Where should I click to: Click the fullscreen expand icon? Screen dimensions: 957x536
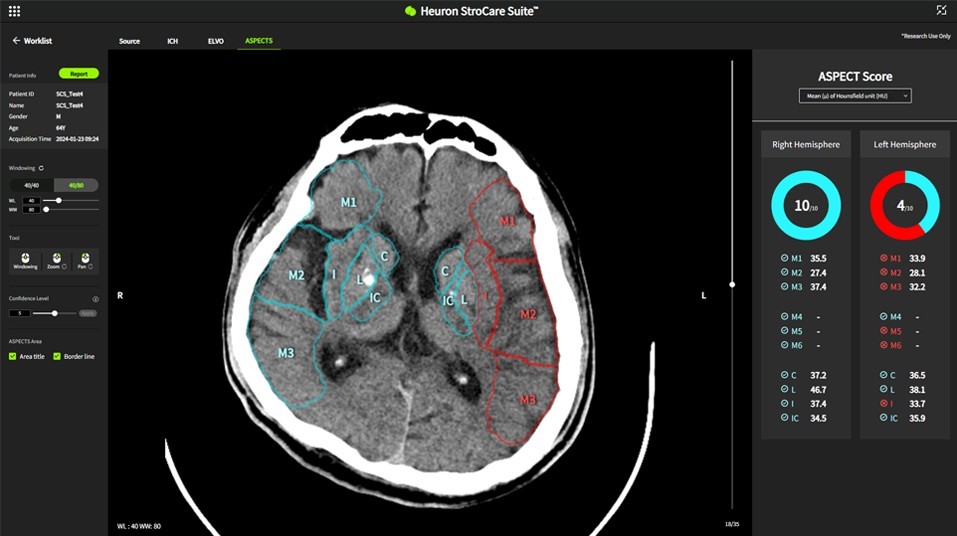(940, 11)
